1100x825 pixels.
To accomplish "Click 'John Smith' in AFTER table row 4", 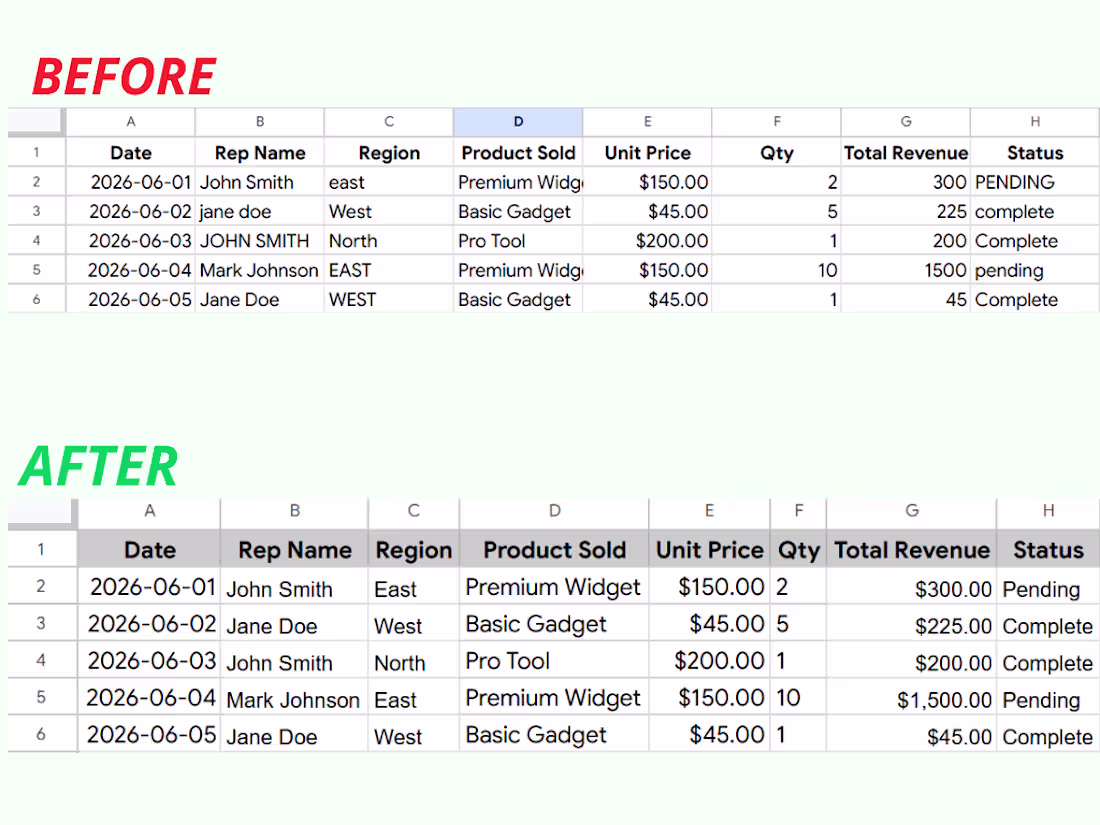I will pyautogui.click(x=295, y=661).
